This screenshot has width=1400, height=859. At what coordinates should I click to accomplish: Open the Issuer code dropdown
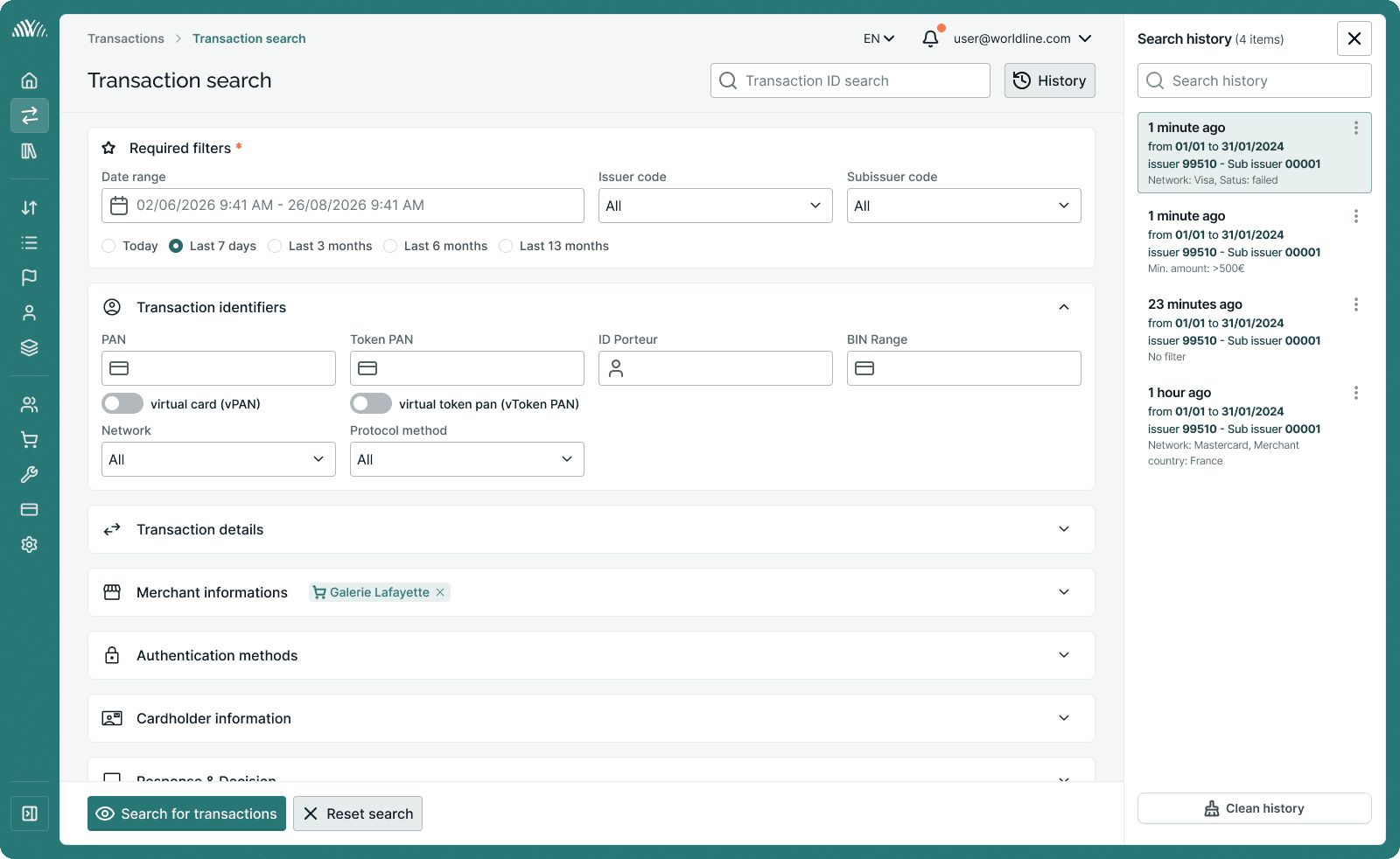click(716, 206)
